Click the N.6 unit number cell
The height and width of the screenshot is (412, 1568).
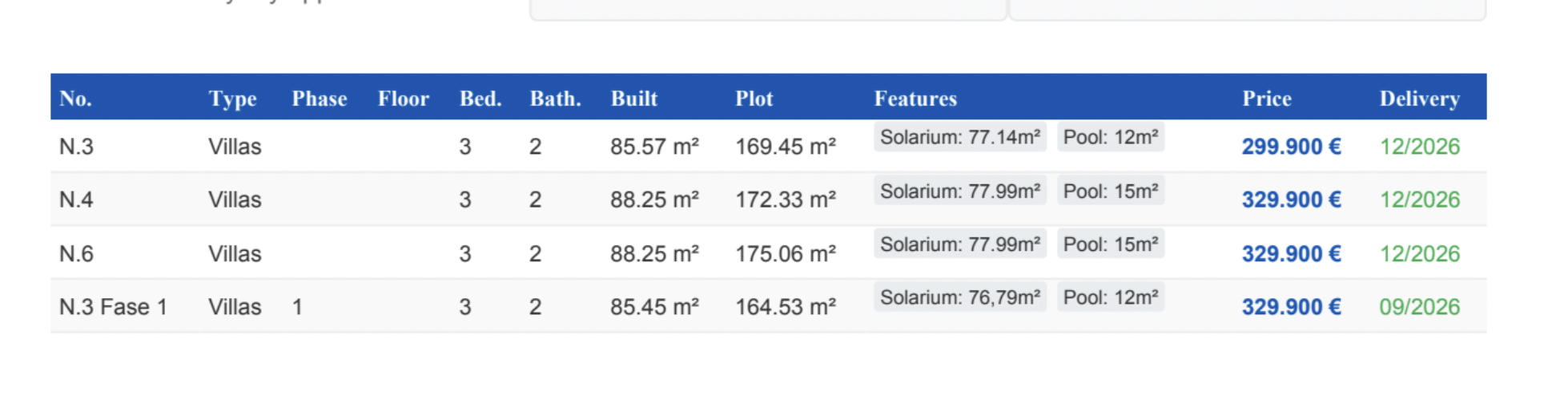pyautogui.click(x=76, y=254)
